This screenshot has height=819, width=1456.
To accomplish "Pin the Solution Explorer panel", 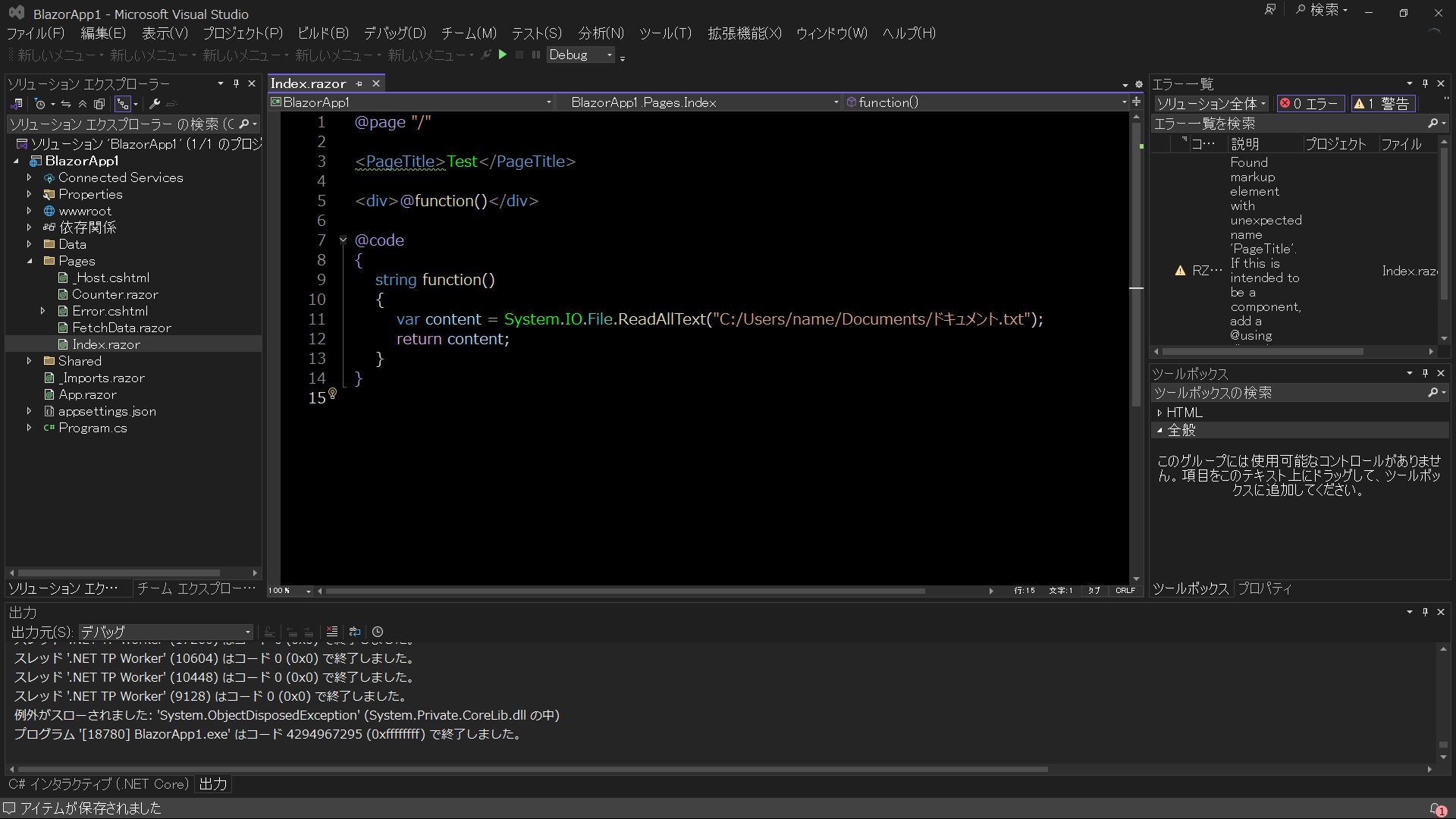I will click(x=236, y=83).
